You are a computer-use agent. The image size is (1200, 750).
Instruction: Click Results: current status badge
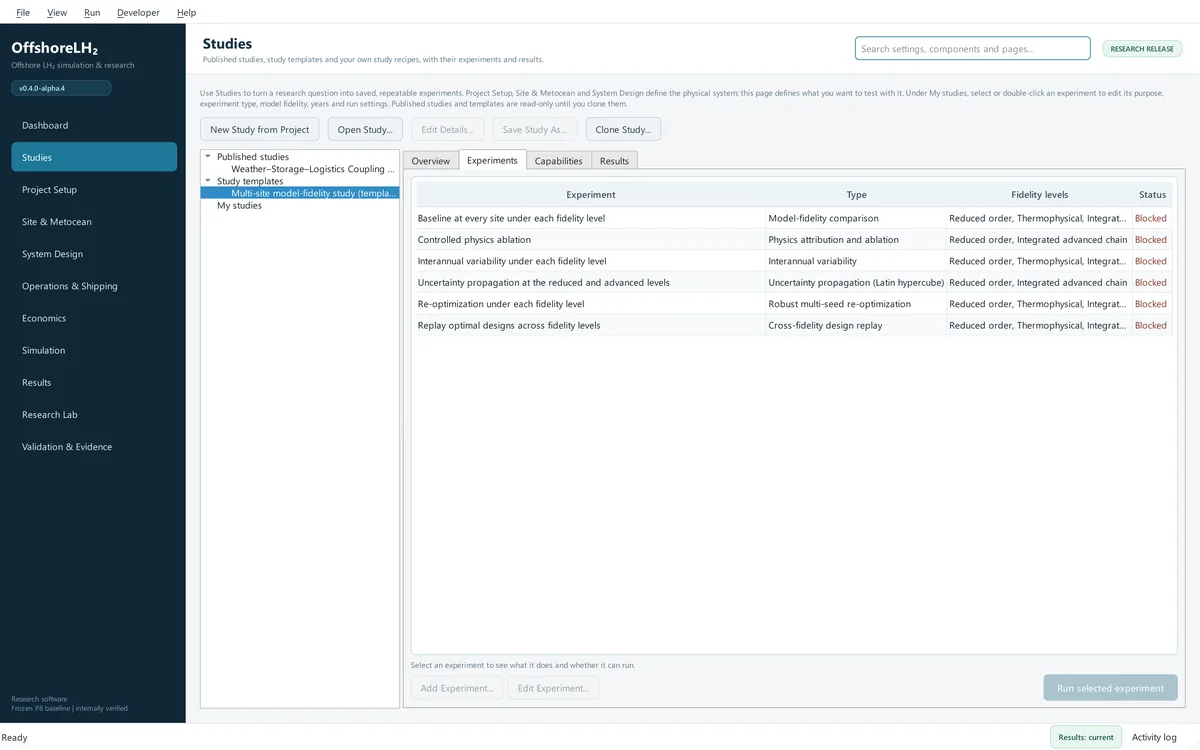[1086, 737]
